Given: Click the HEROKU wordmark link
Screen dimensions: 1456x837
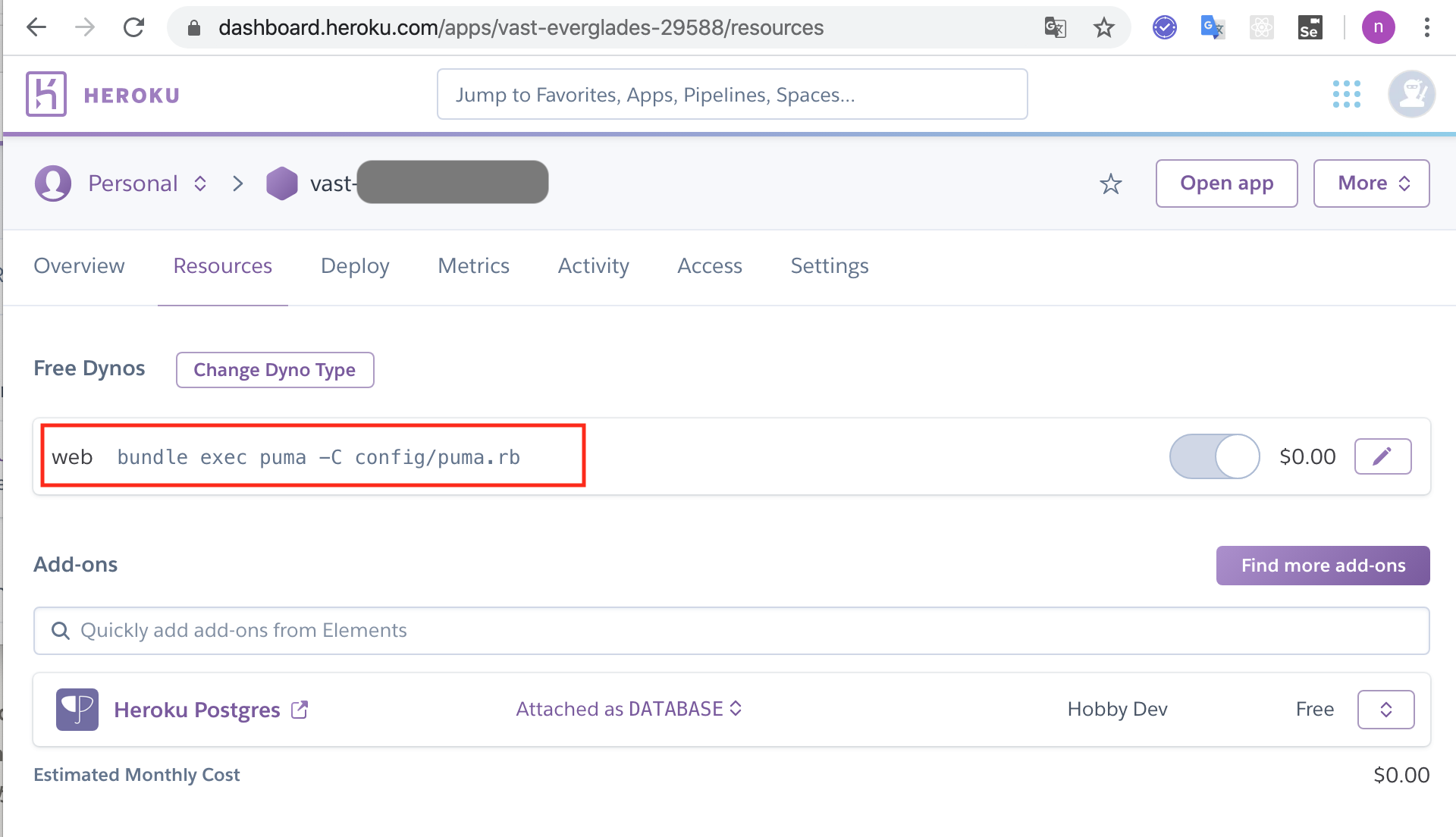Looking at the screenshot, I should click(x=131, y=96).
